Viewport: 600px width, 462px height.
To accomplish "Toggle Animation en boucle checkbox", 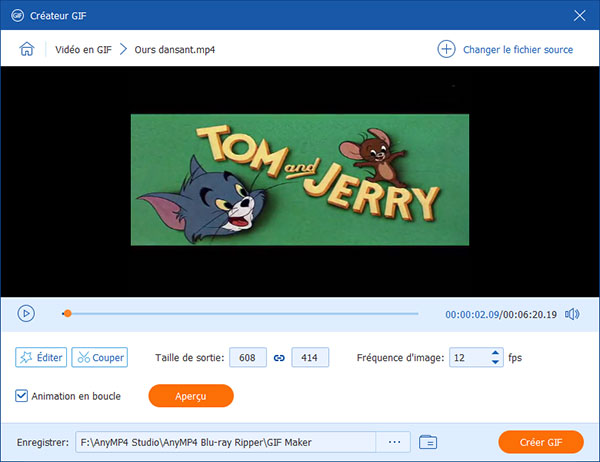I will pyautogui.click(x=21, y=396).
